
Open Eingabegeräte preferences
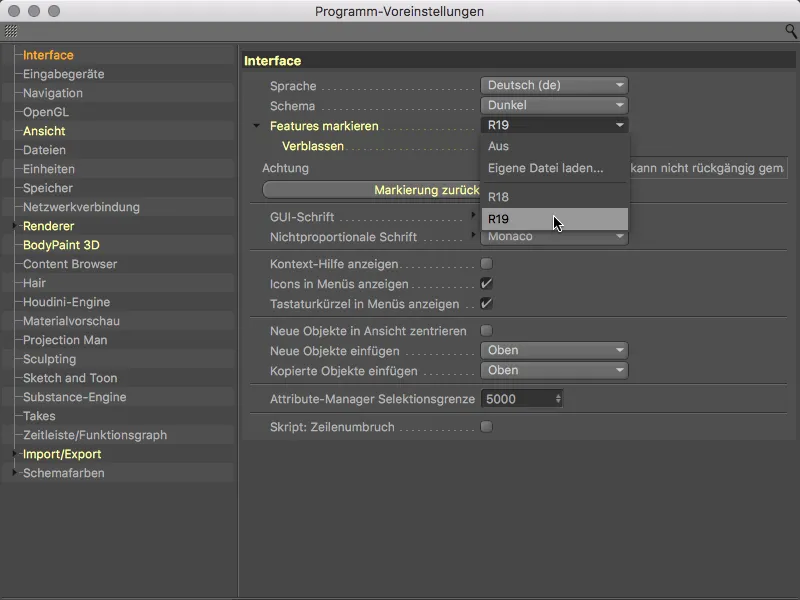64,74
